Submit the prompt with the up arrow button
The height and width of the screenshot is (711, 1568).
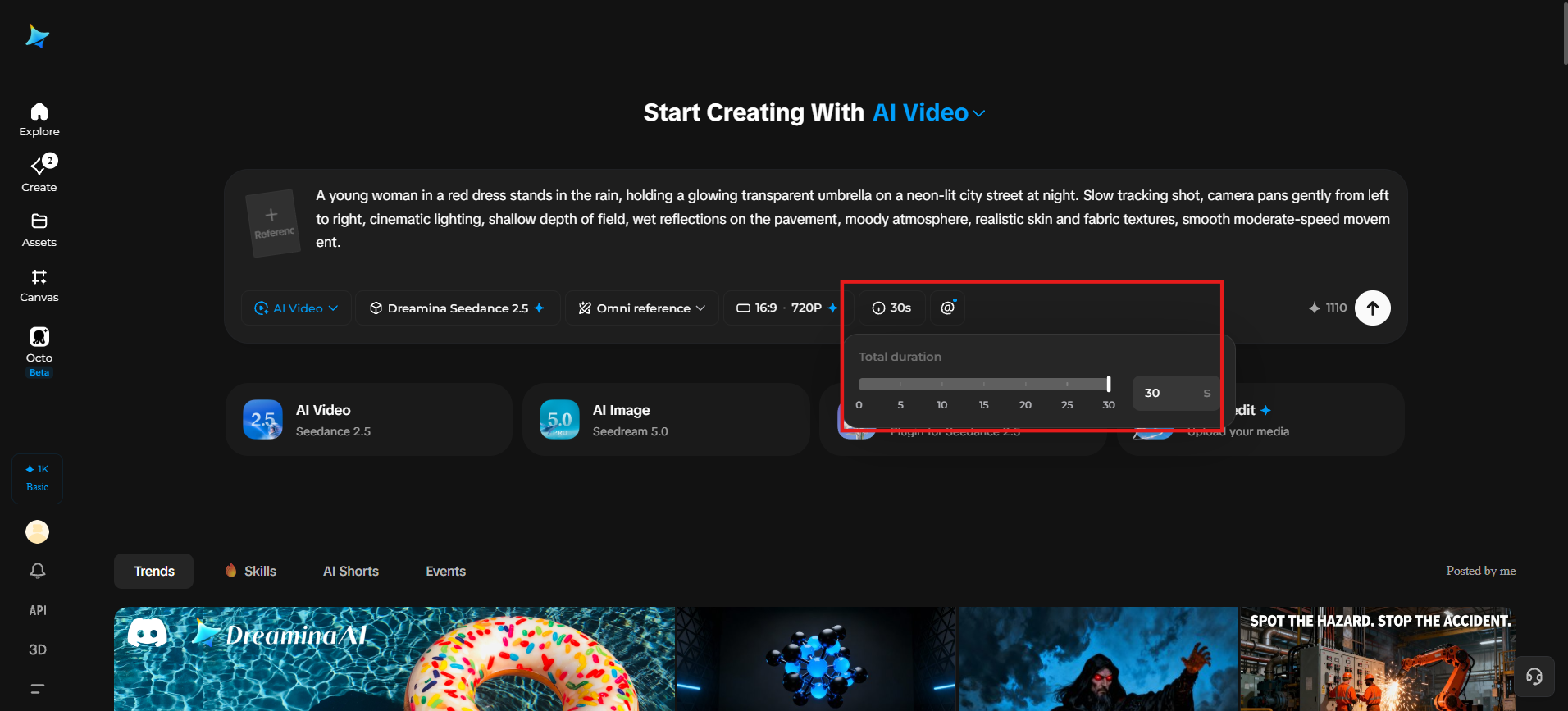click(x=1373, y=308)
